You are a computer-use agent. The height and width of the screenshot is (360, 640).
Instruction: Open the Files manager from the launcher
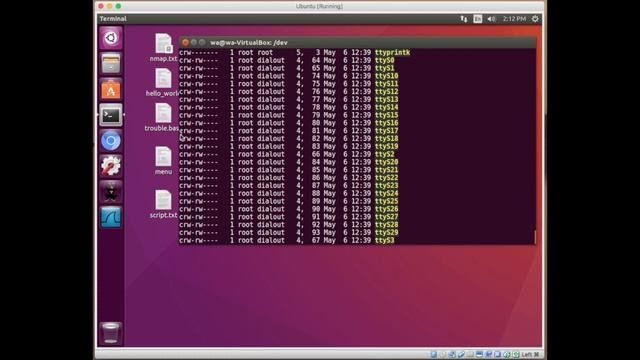click(x=111, y=64)
